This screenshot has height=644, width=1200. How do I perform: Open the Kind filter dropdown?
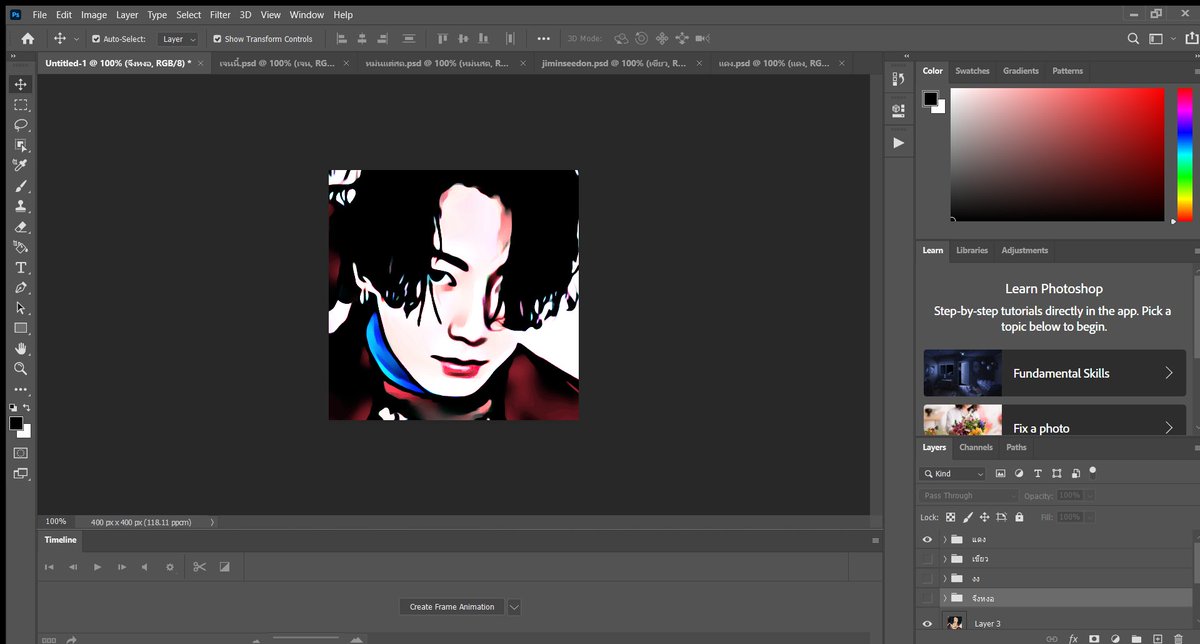[x=953, y=473]
